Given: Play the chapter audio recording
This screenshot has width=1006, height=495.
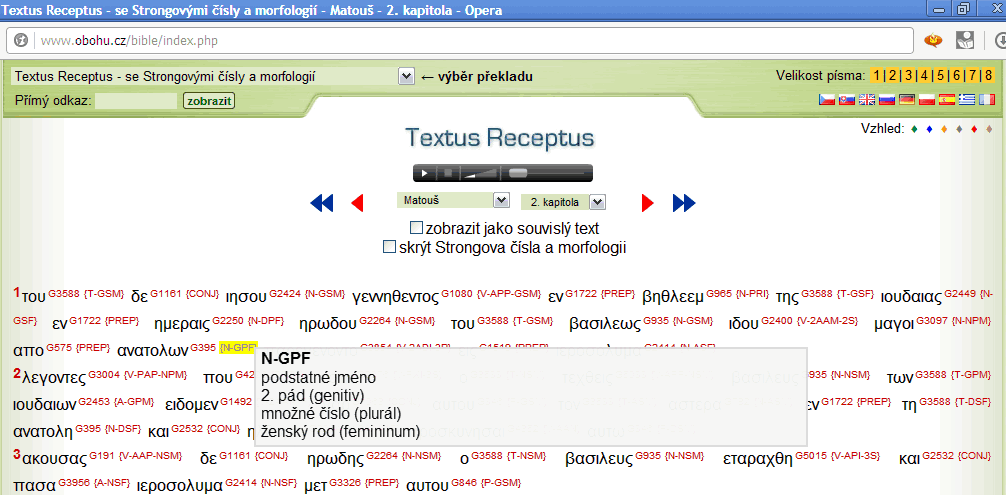Looking at the screenshot, I should point(424,173).
